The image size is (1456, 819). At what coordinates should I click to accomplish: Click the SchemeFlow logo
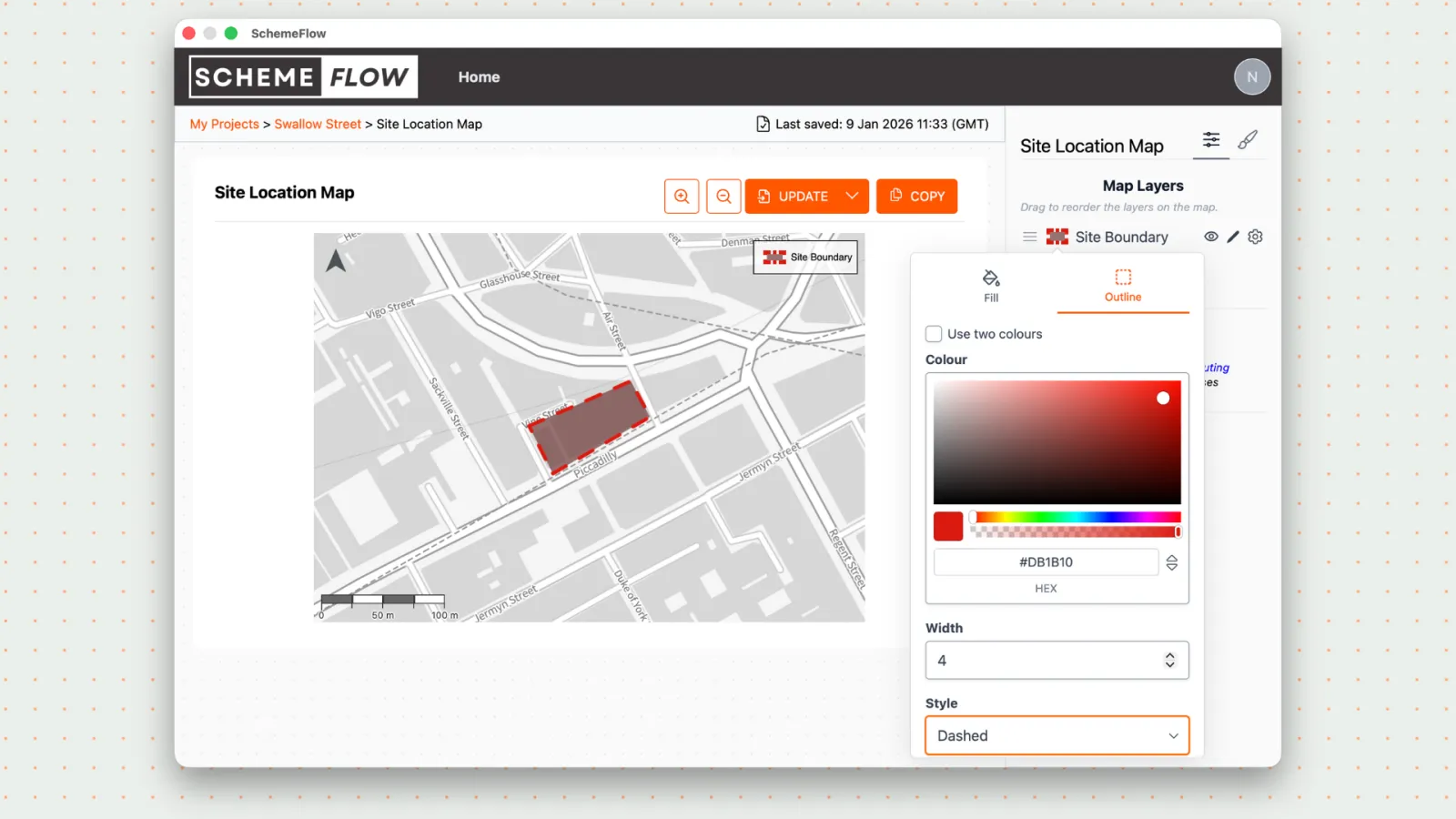303,76
